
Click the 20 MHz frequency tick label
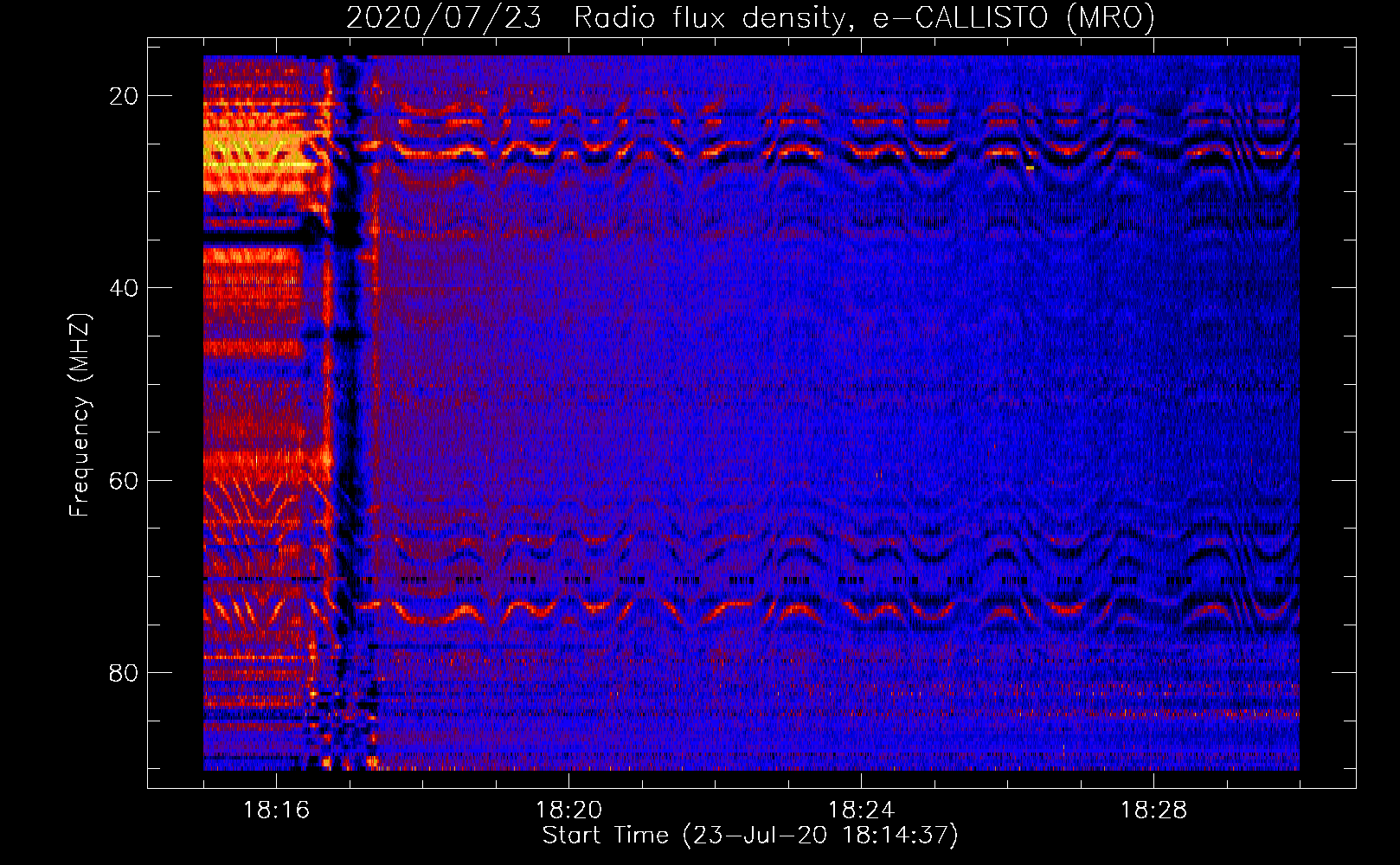[x=124, y=96]
